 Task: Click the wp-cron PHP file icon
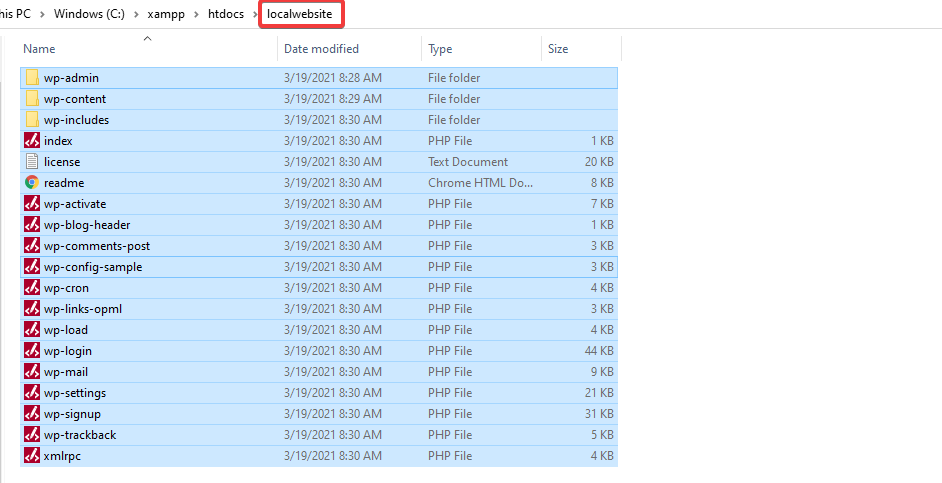(32, 288)
